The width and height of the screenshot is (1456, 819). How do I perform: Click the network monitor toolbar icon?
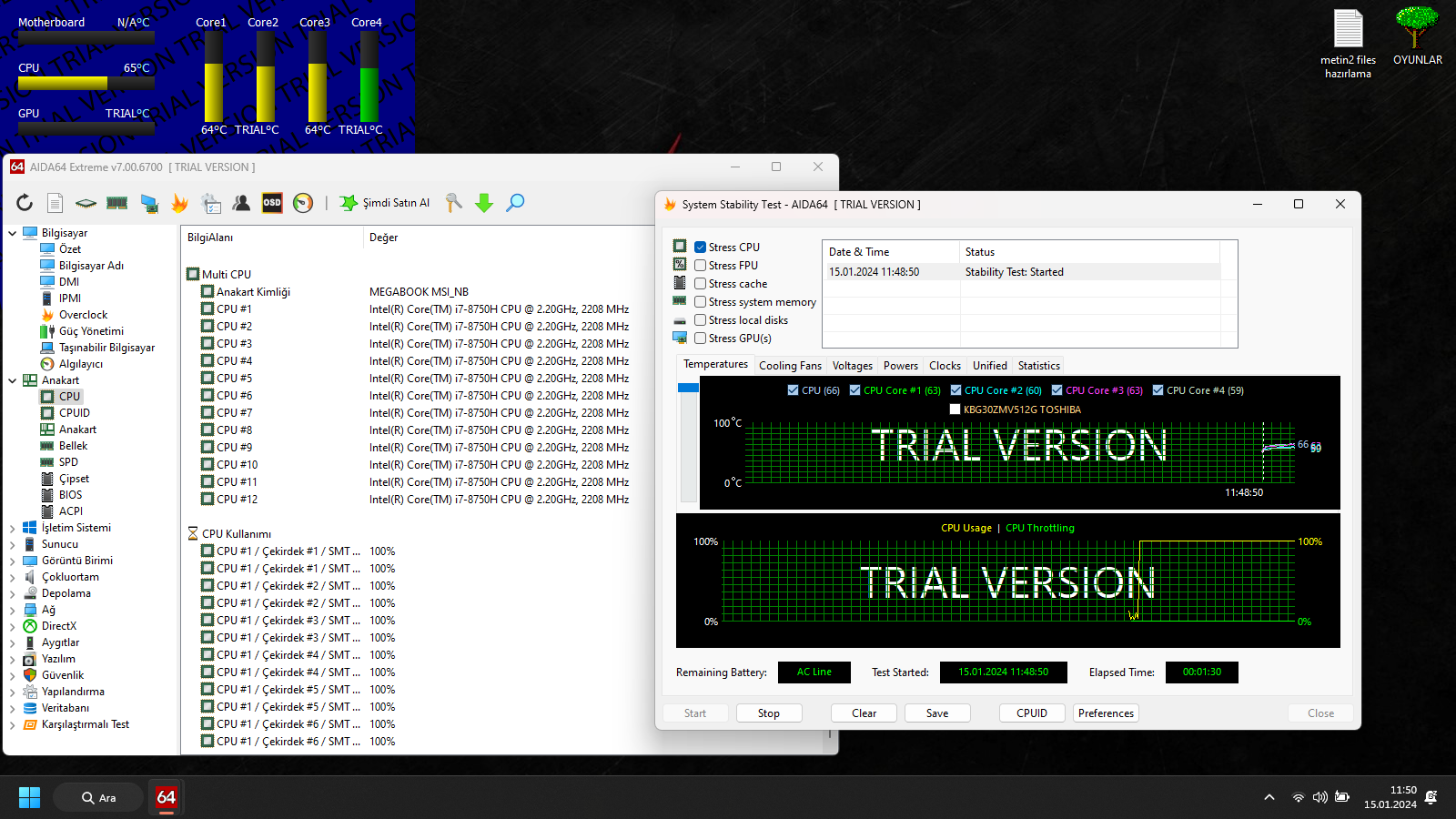click(149, 203)
